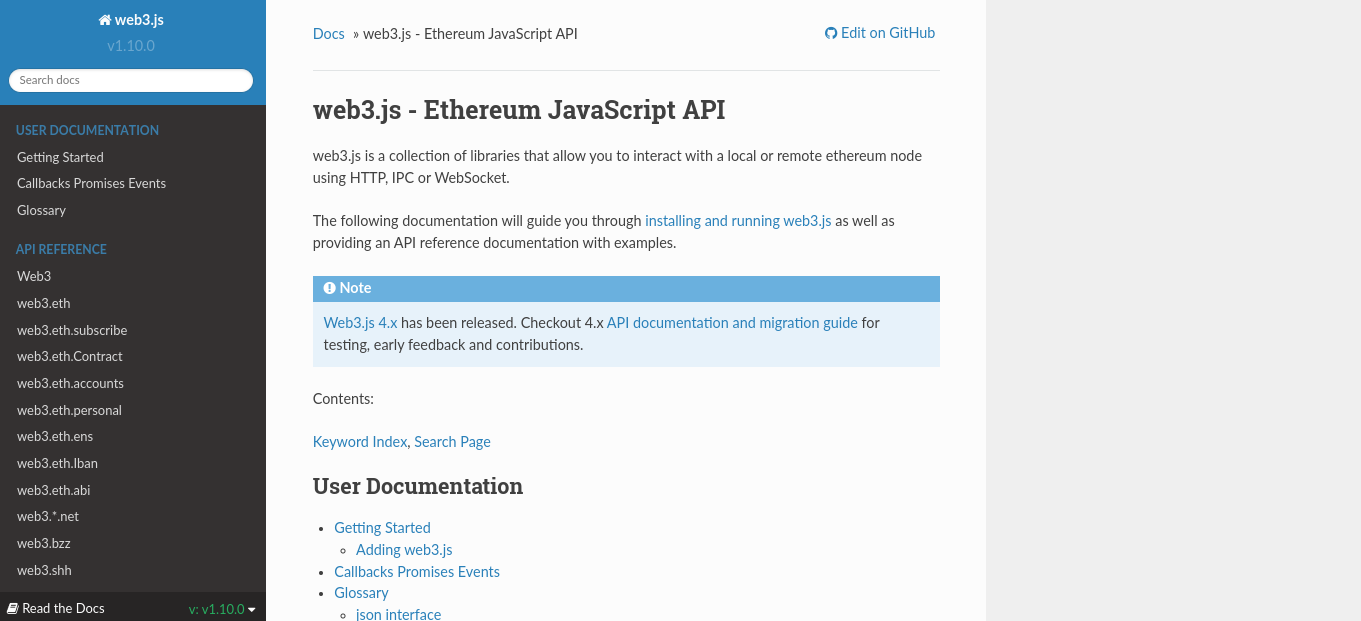Click the Search Page link
The height and width of the screenshot is (621, 1361).
[452, 441]
